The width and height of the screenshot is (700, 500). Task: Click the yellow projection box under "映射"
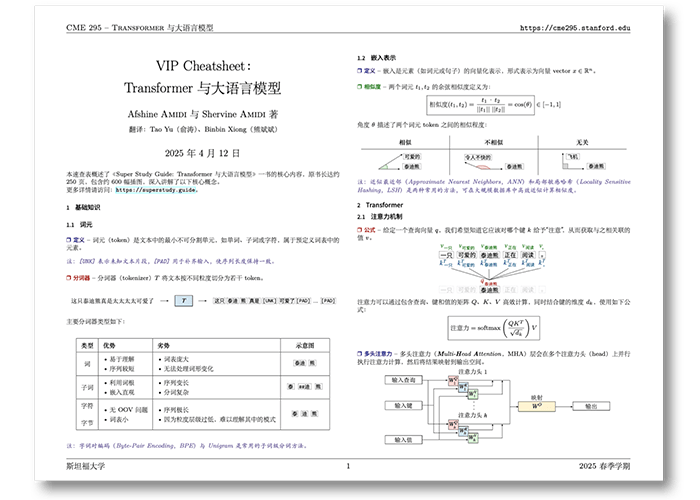(537, 406)
